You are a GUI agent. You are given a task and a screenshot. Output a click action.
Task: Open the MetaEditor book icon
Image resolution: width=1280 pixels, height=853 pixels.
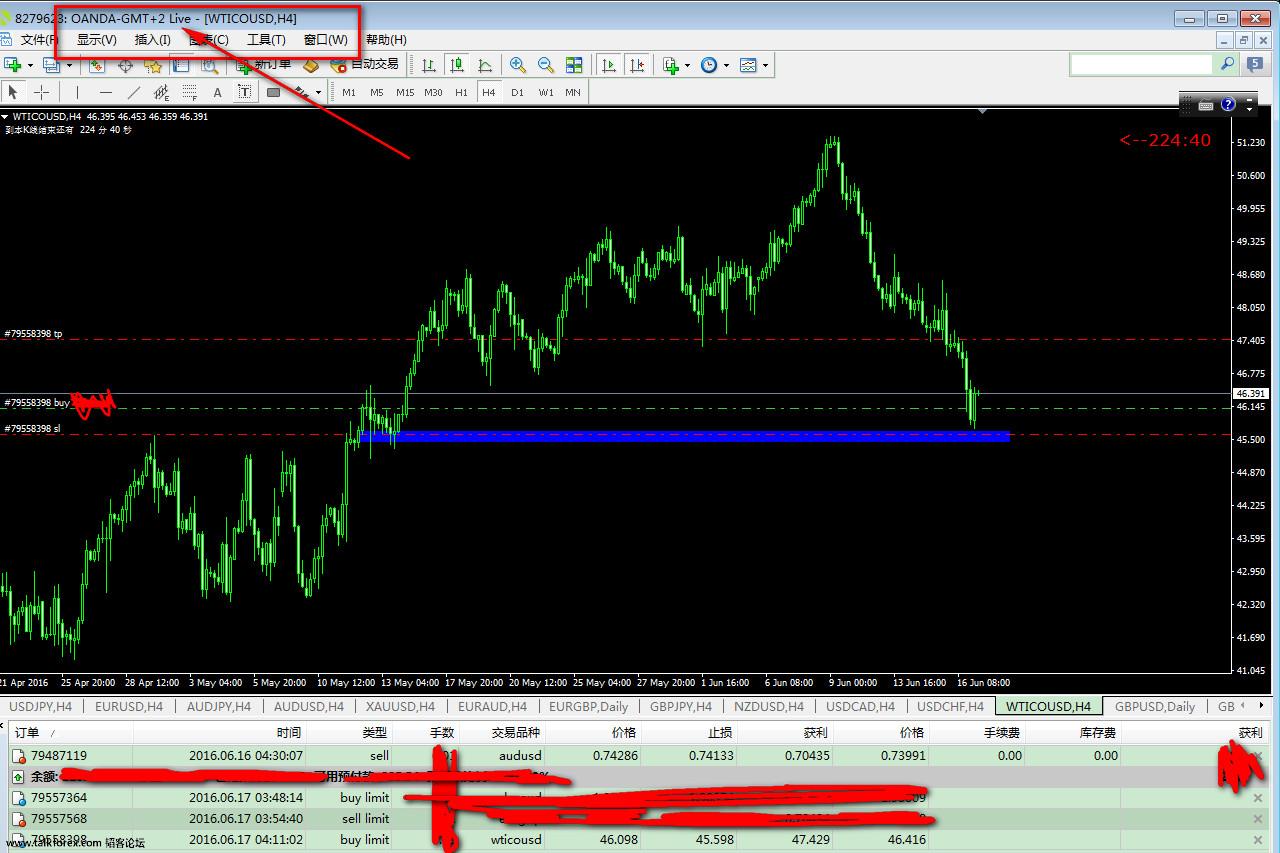[x=311, y=65]
